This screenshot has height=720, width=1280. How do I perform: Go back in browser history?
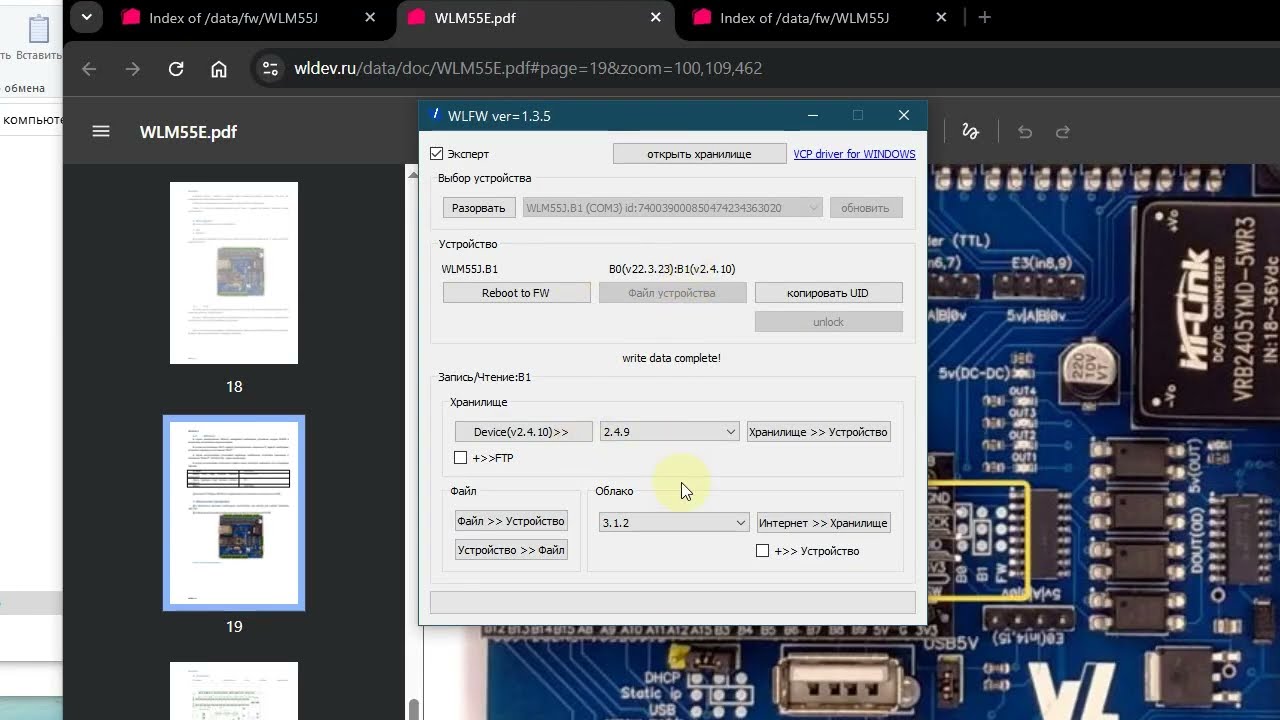[x=89, y=69]
